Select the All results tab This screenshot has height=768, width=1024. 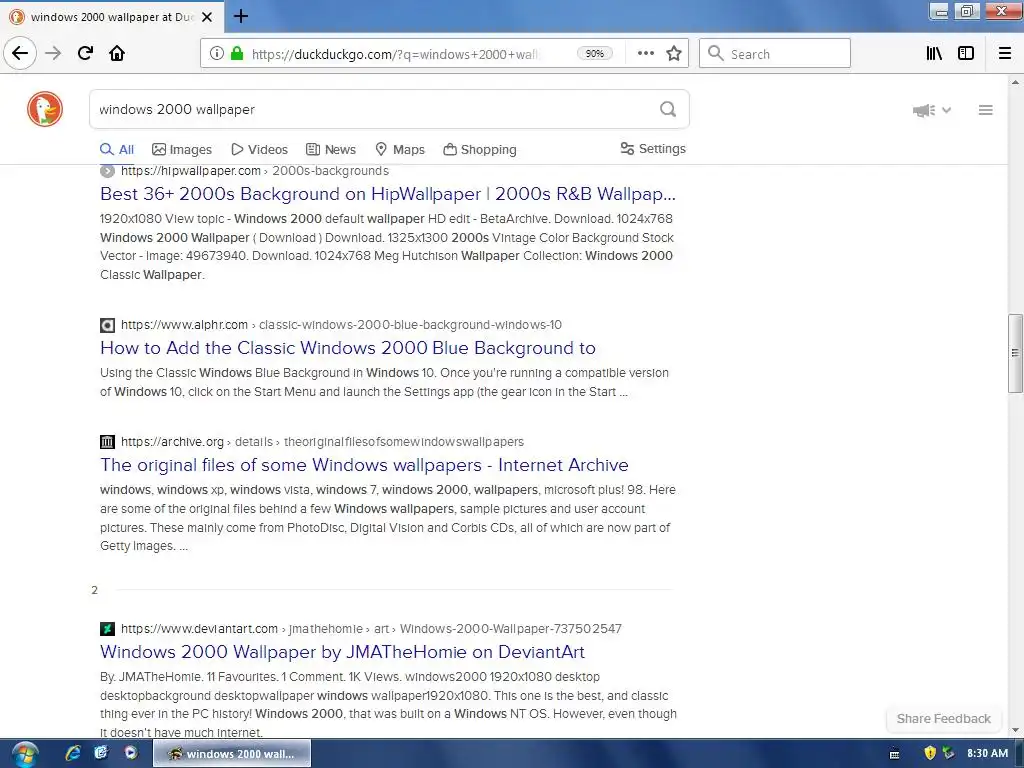117,150
